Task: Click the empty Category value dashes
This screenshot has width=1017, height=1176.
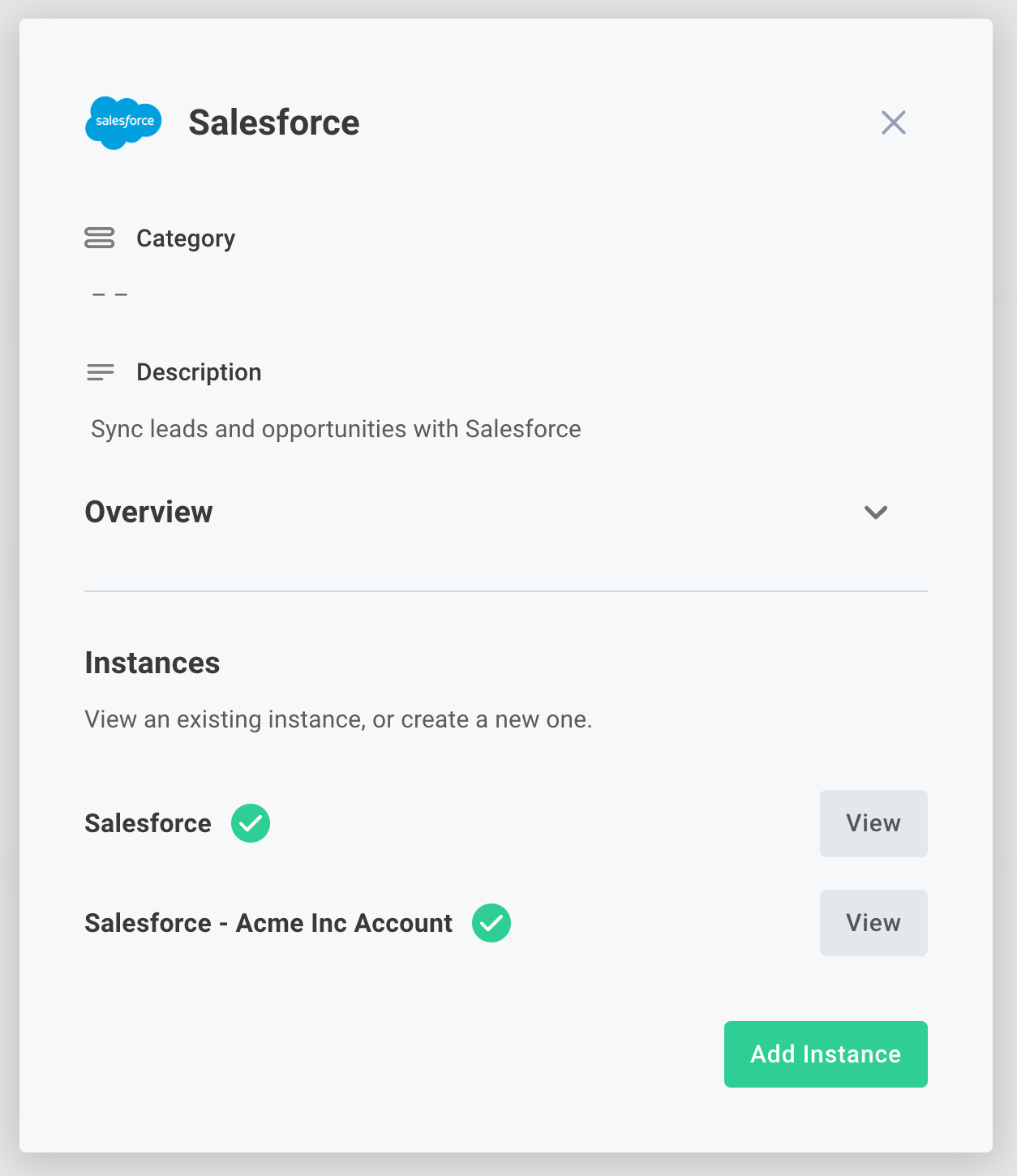Action: tap(109, 293)
